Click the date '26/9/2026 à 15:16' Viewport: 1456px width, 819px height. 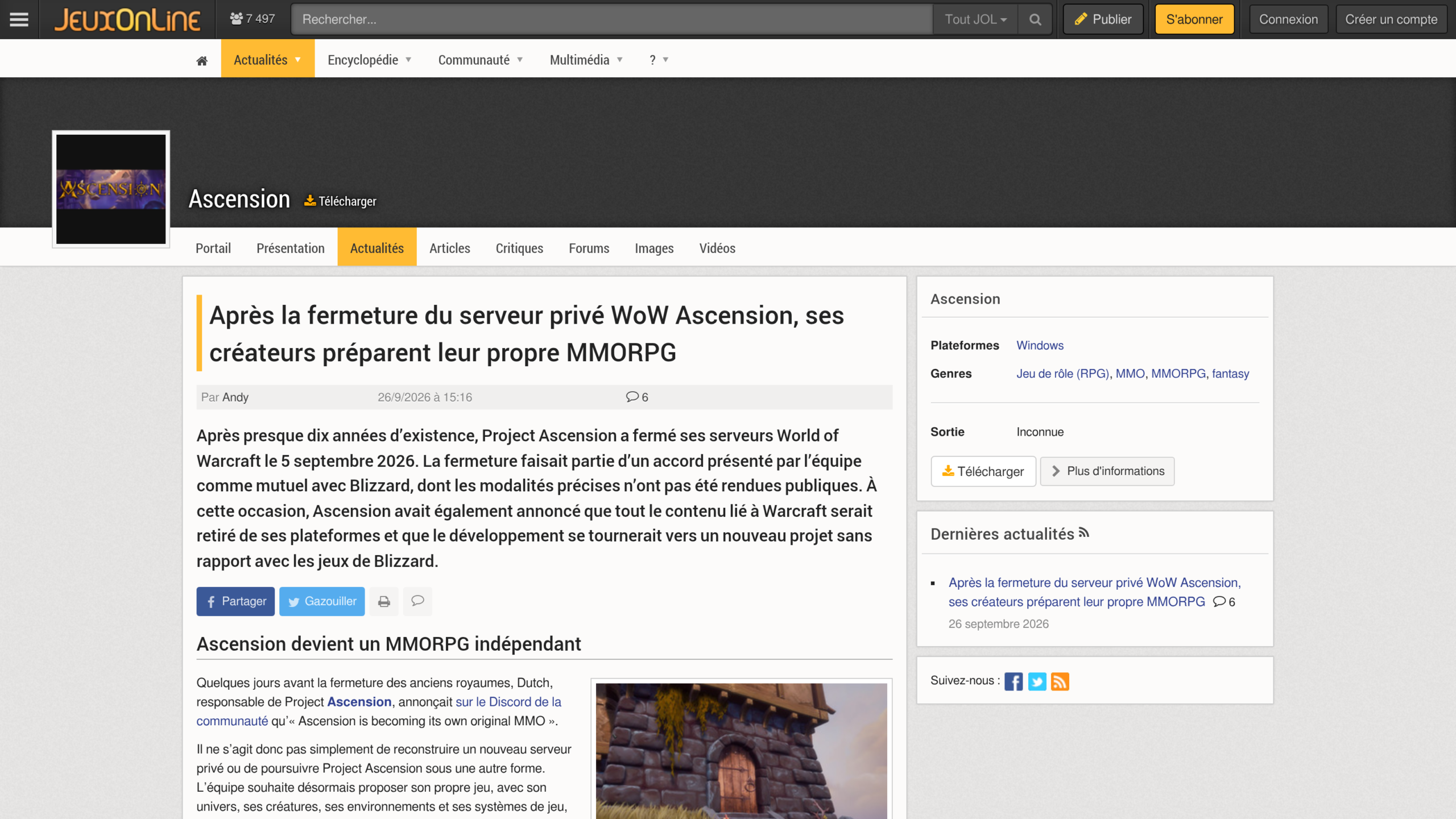425,397
